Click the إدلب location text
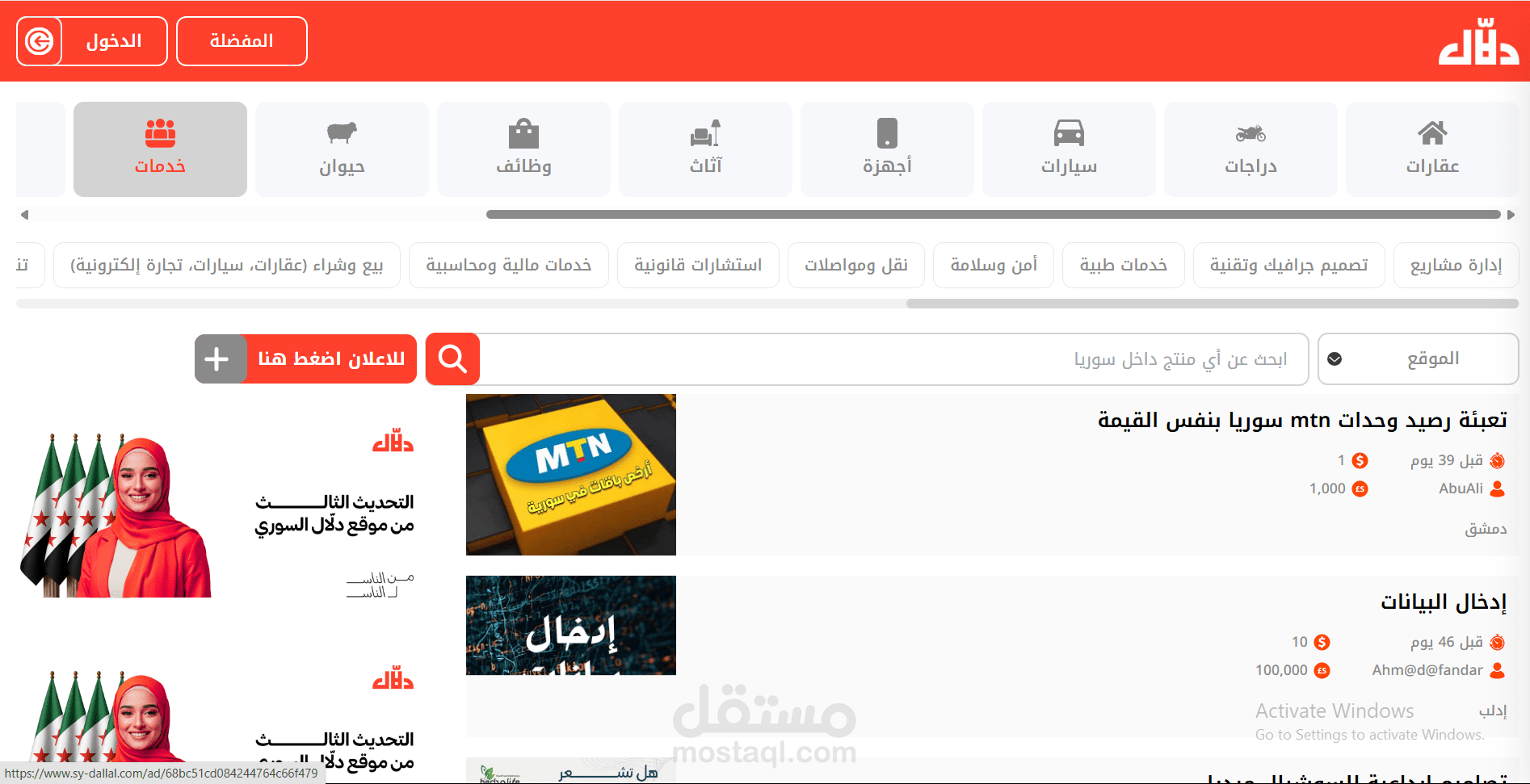 click(1493, 711)
